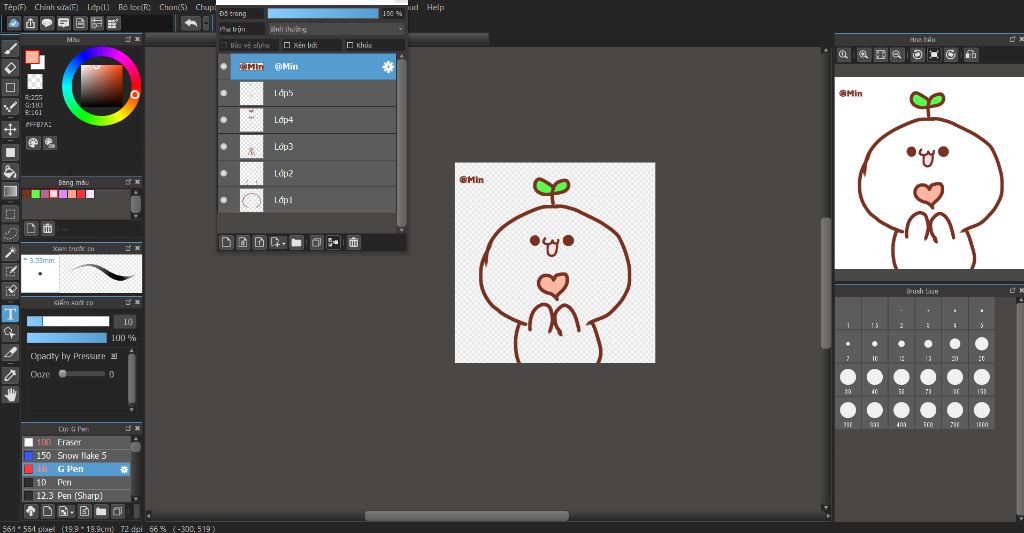
Task: Toggle visibility of Lớp4 layer
Action: [224, 120]
